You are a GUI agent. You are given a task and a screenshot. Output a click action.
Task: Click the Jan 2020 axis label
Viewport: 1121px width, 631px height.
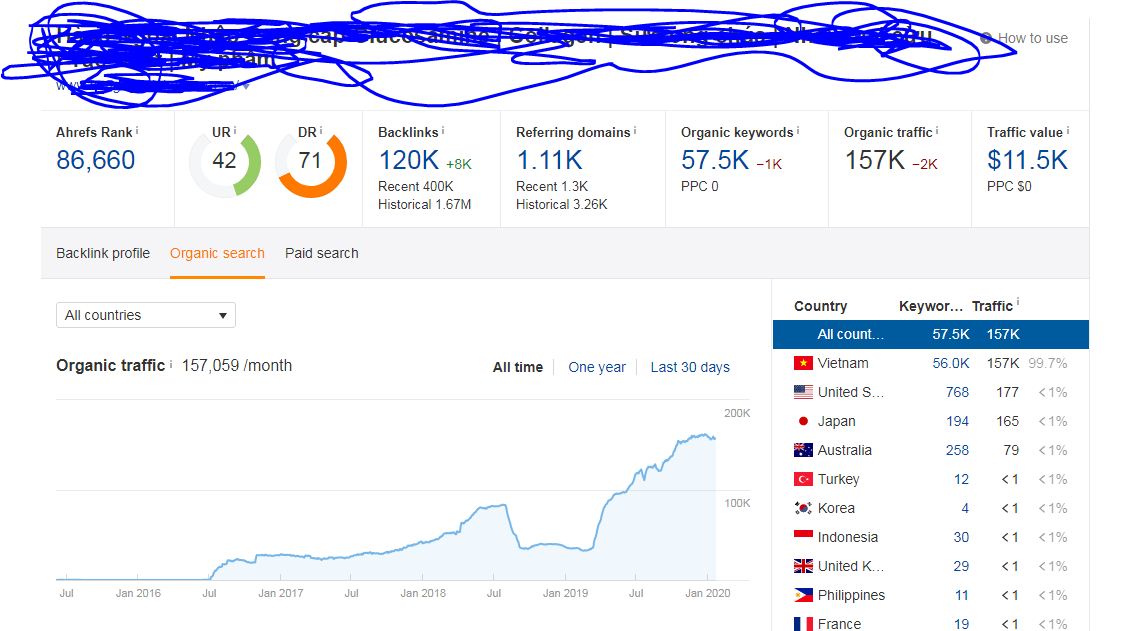click(708, 593)
